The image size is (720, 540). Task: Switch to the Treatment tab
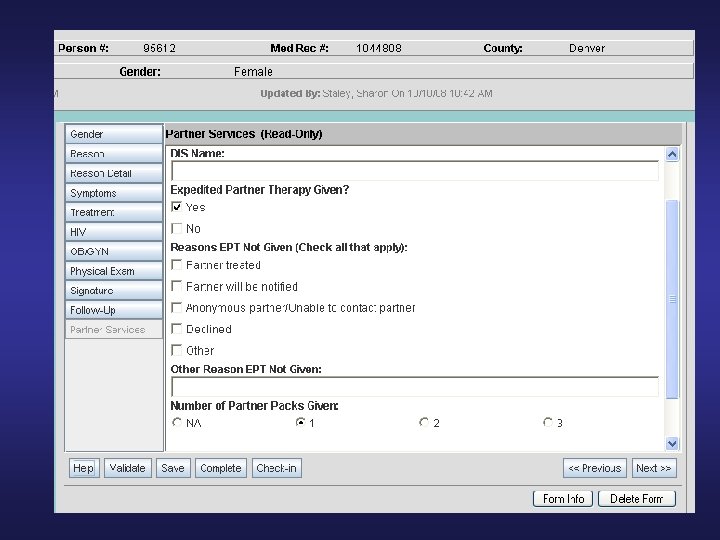[114, 213]
